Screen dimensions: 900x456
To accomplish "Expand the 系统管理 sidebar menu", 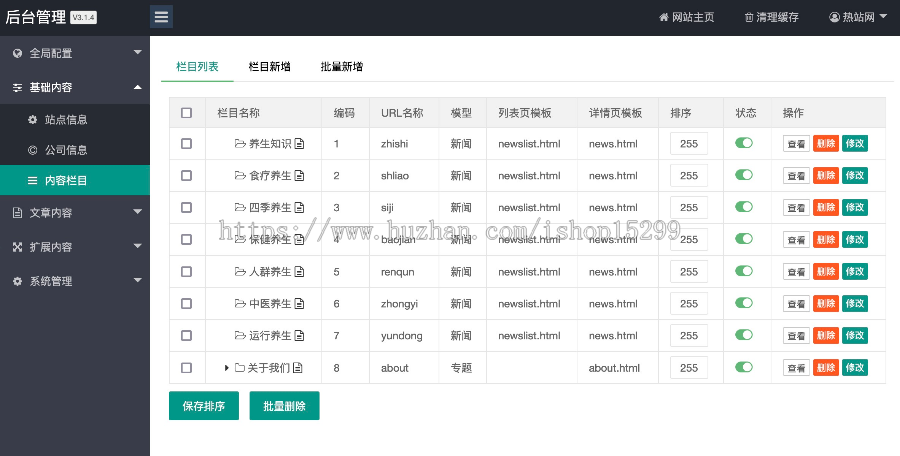I will pos(138,280).
